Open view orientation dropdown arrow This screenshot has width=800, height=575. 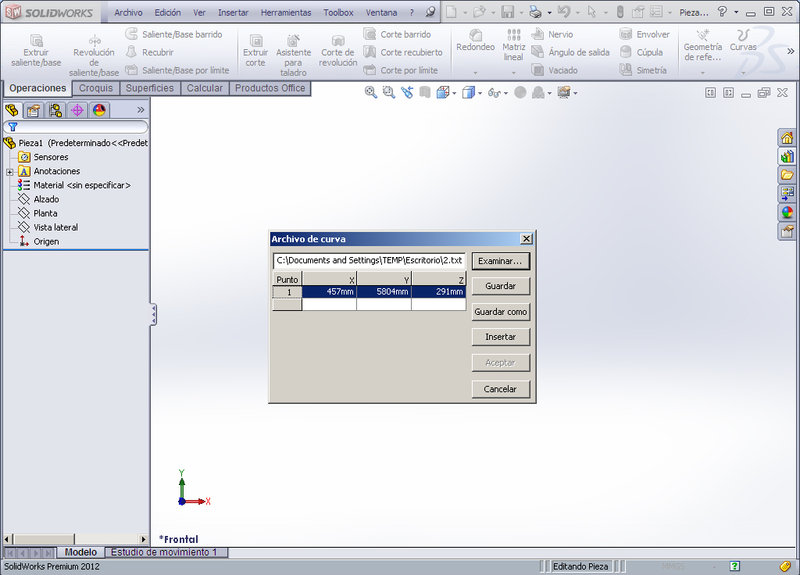pos(454,93)
